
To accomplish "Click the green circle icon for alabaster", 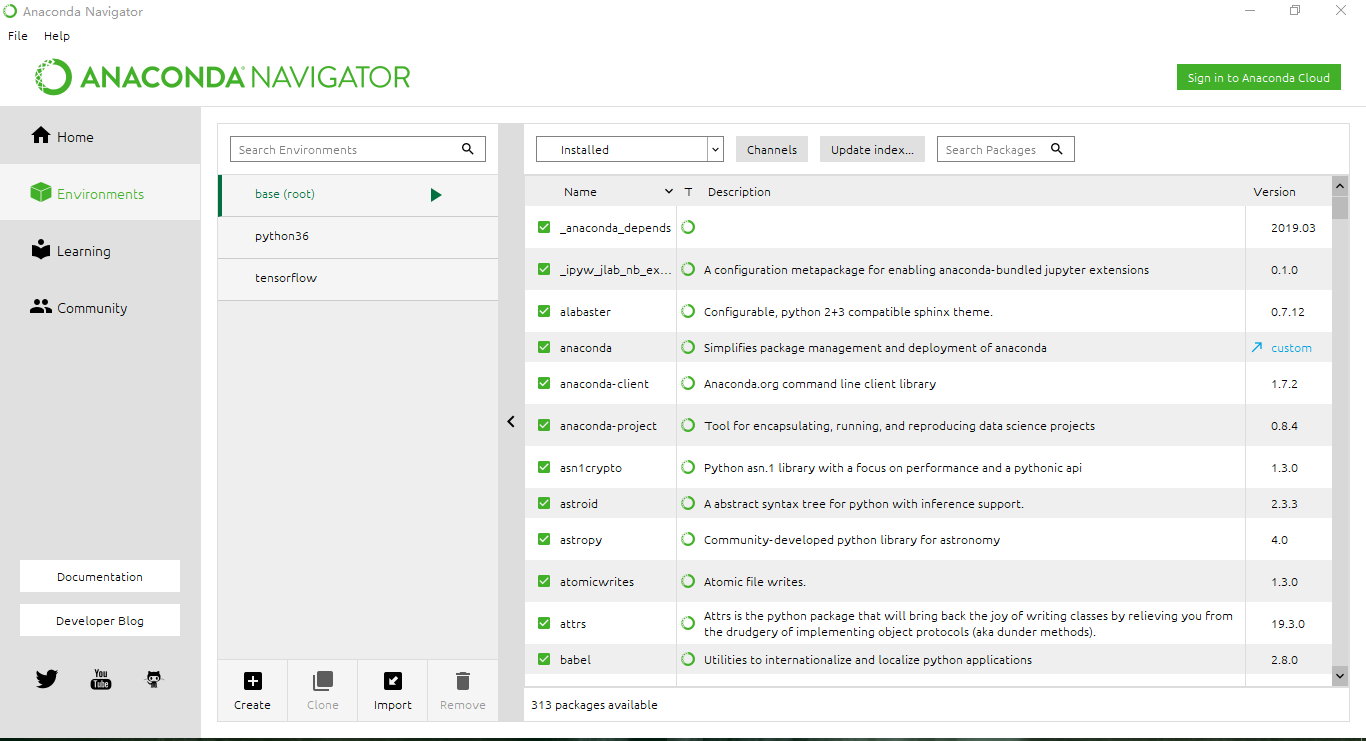I will click(x=688, y=311).
